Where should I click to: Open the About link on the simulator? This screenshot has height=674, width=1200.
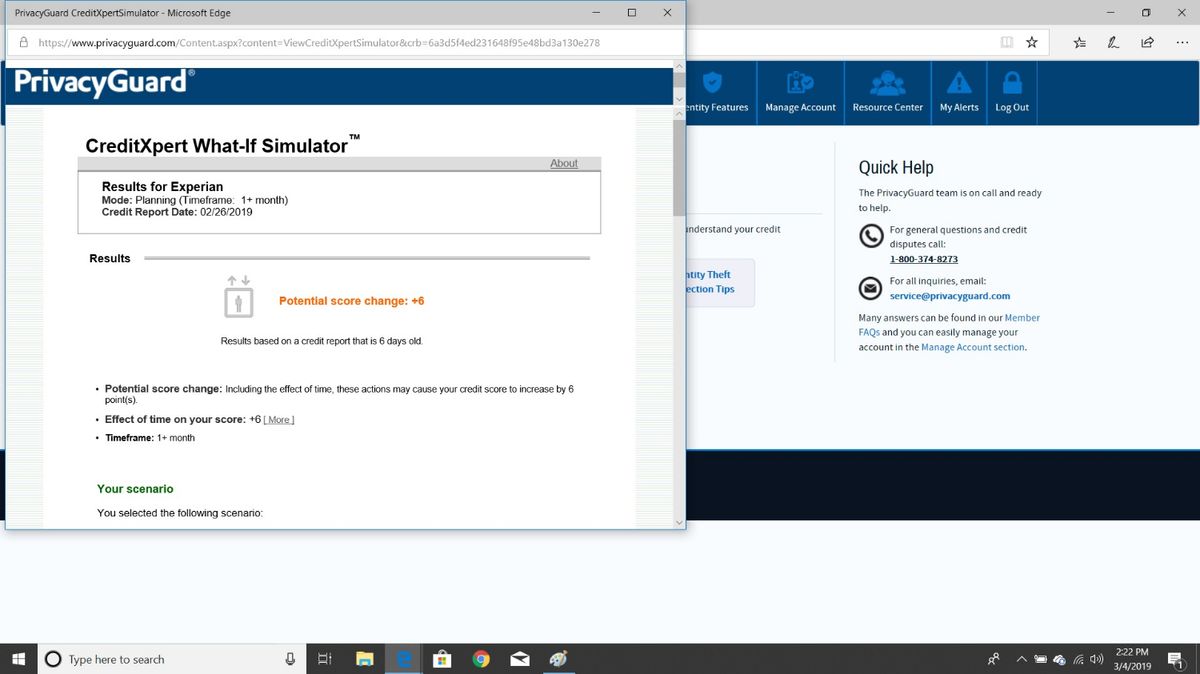click(x=564, y=163)
